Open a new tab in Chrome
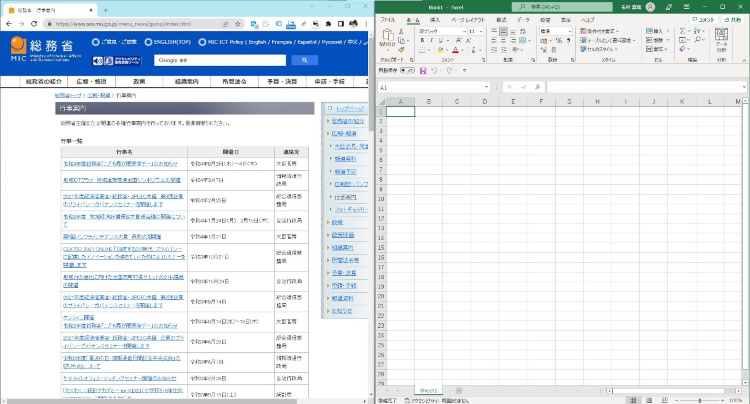Screen dimensions: 750x404 pos(105,10)
